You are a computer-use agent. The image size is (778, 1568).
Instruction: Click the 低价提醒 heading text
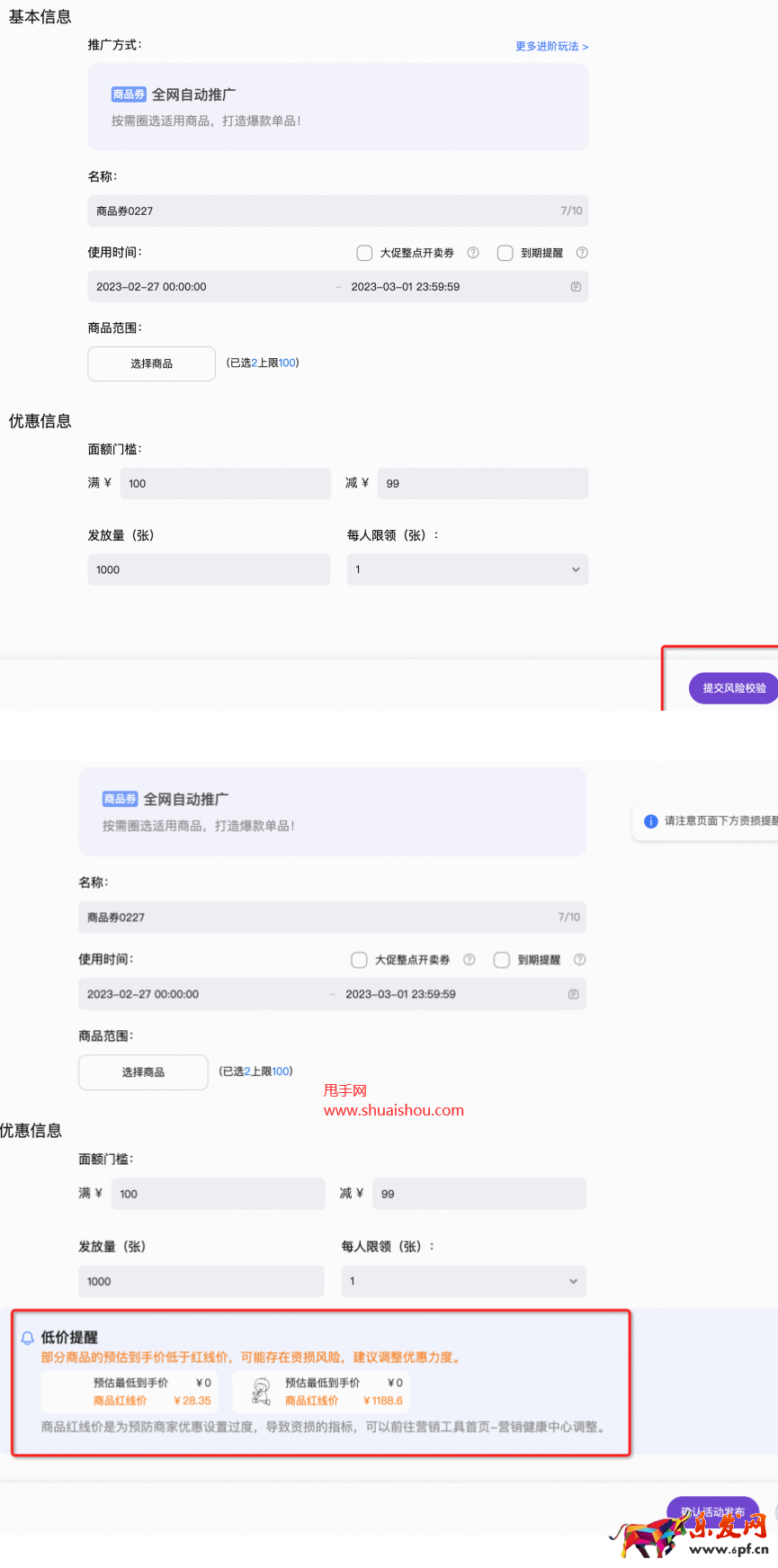[x=69, y=1338]
